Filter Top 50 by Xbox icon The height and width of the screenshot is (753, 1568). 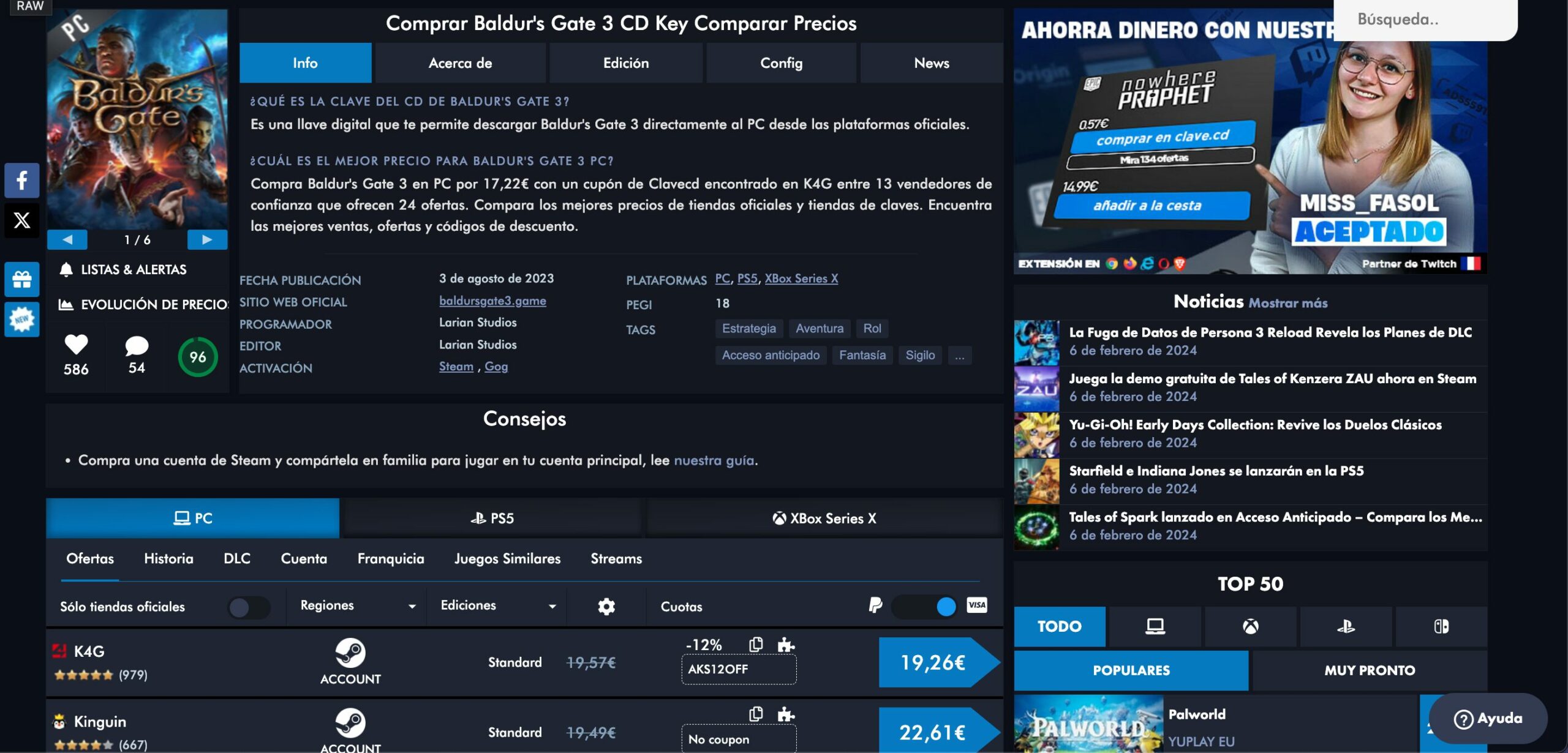tap(1250, 626)
